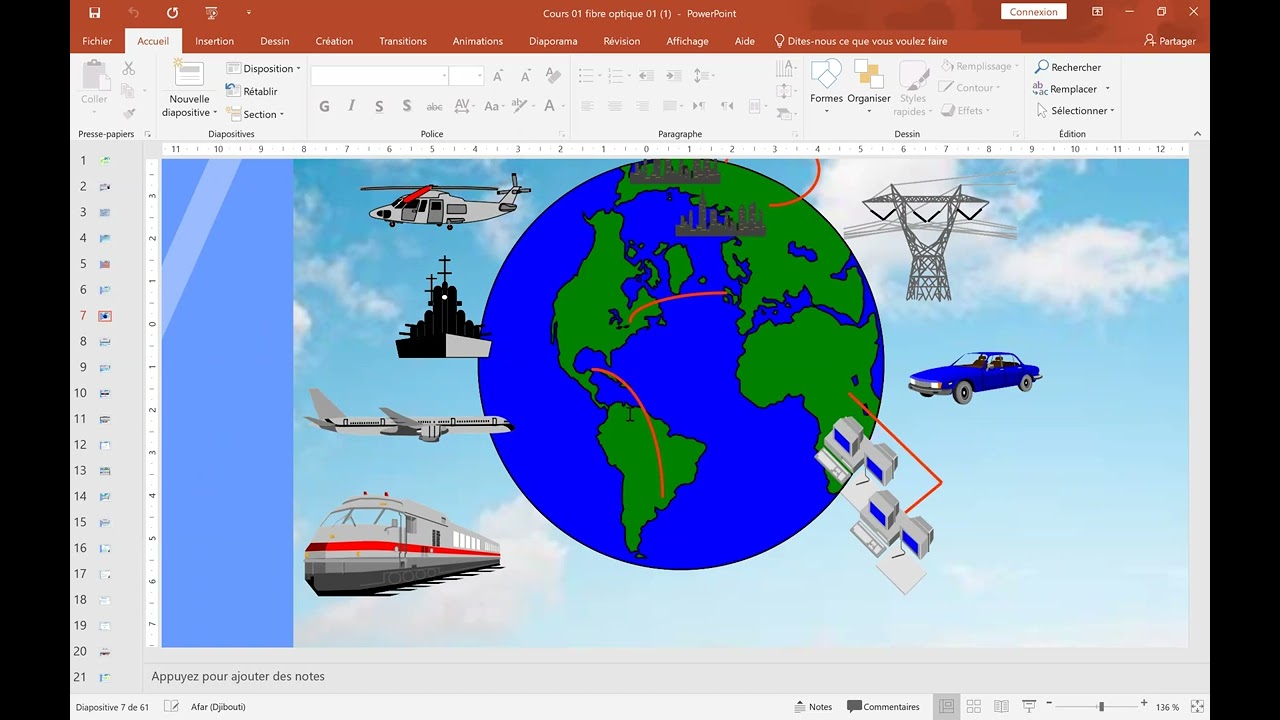Open the Fichier menu
This screenshot has width=1280, height=720.
[x=97, y=41]
